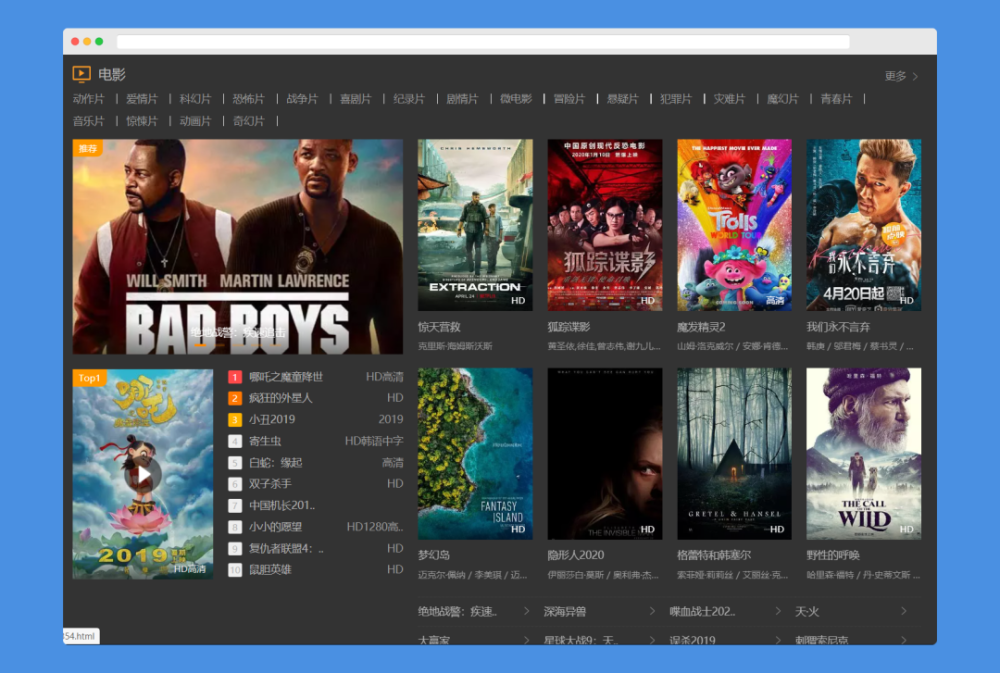Open The Call of the Wild poster
Screen dimensions: 1000x673
[x=864, y=454]
